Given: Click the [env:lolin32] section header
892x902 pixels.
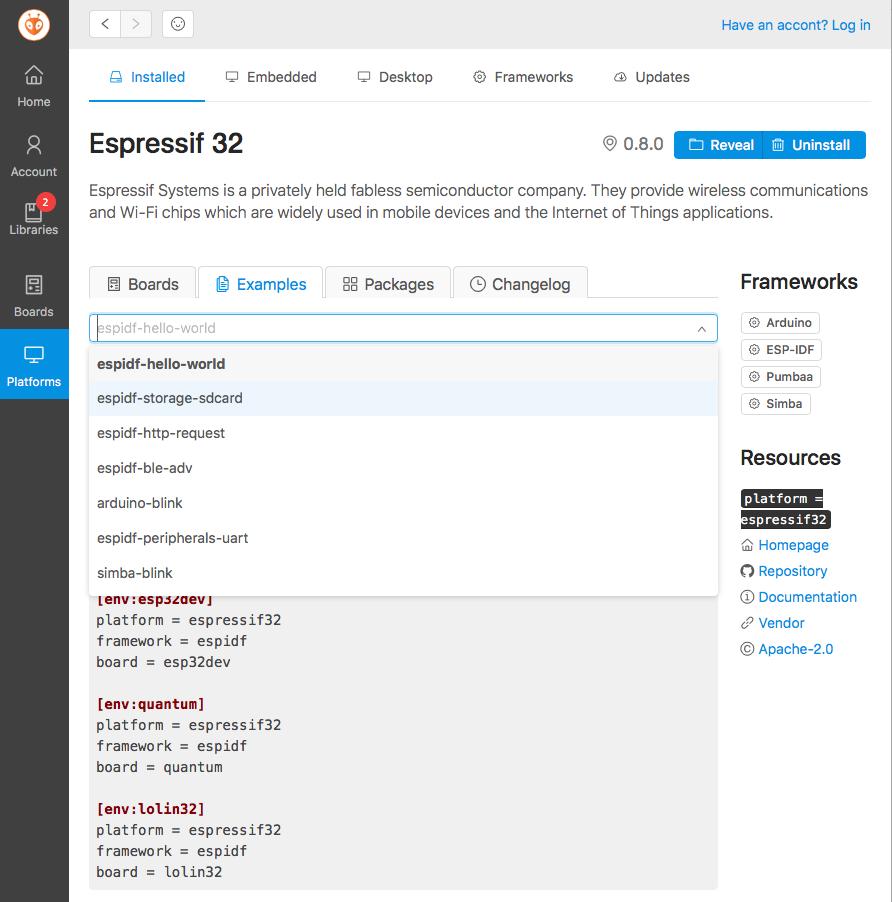Looking at the screenshot, I should coord(151,809).
